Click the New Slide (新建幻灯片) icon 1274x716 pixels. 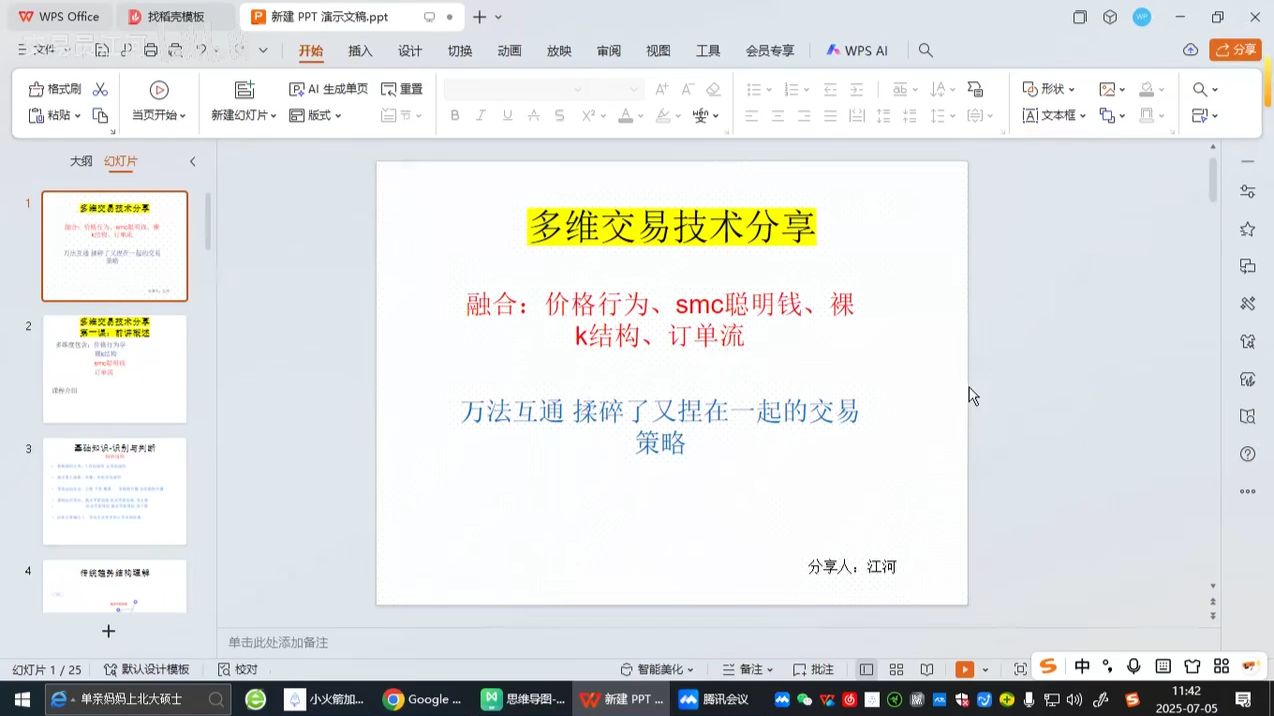pos(245,90)
